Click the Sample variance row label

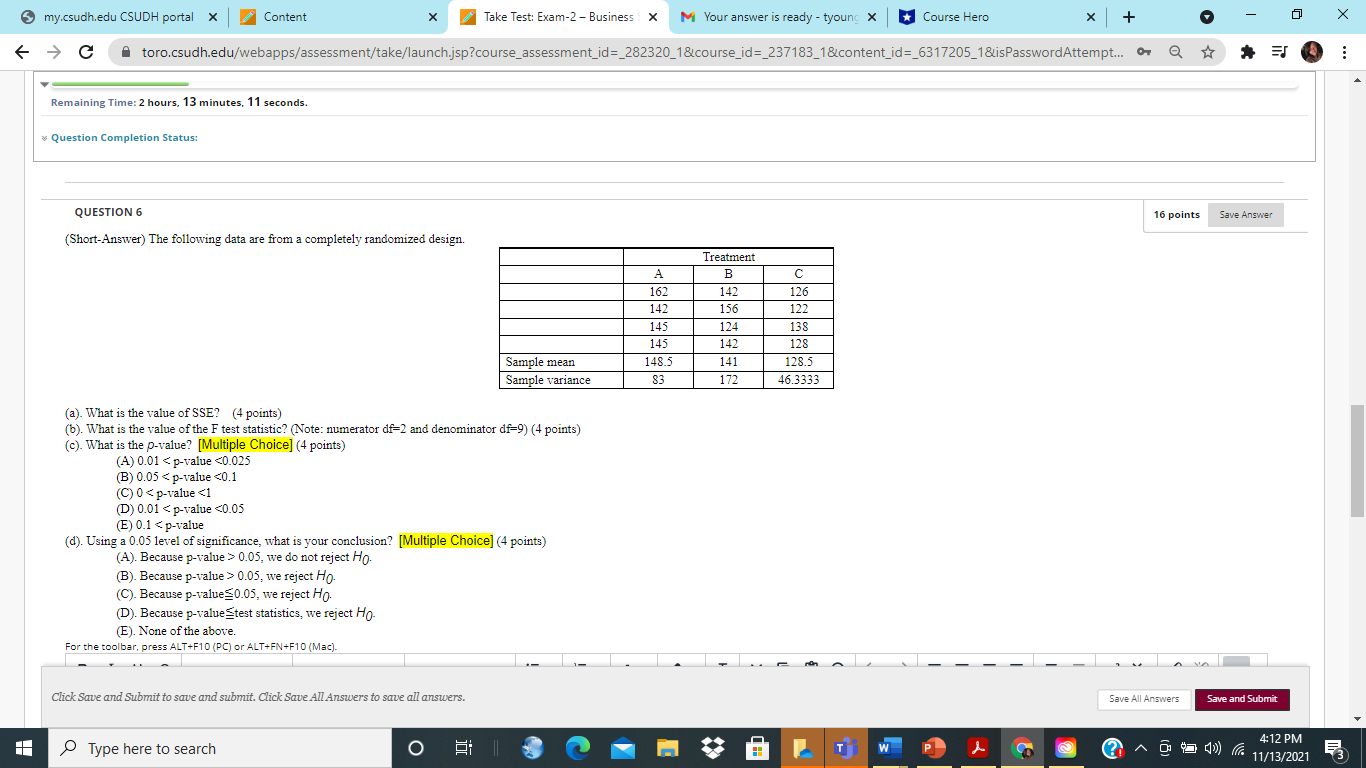pyautogui.click(x=548, y=380)
